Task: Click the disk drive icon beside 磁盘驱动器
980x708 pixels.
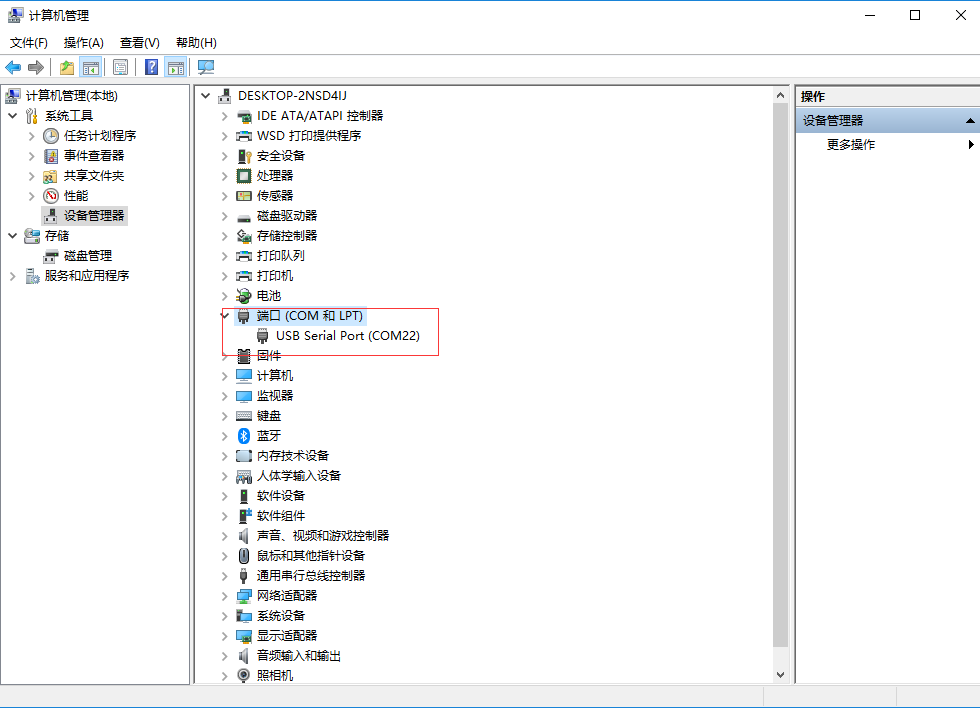Action: [x=244, y=217]
